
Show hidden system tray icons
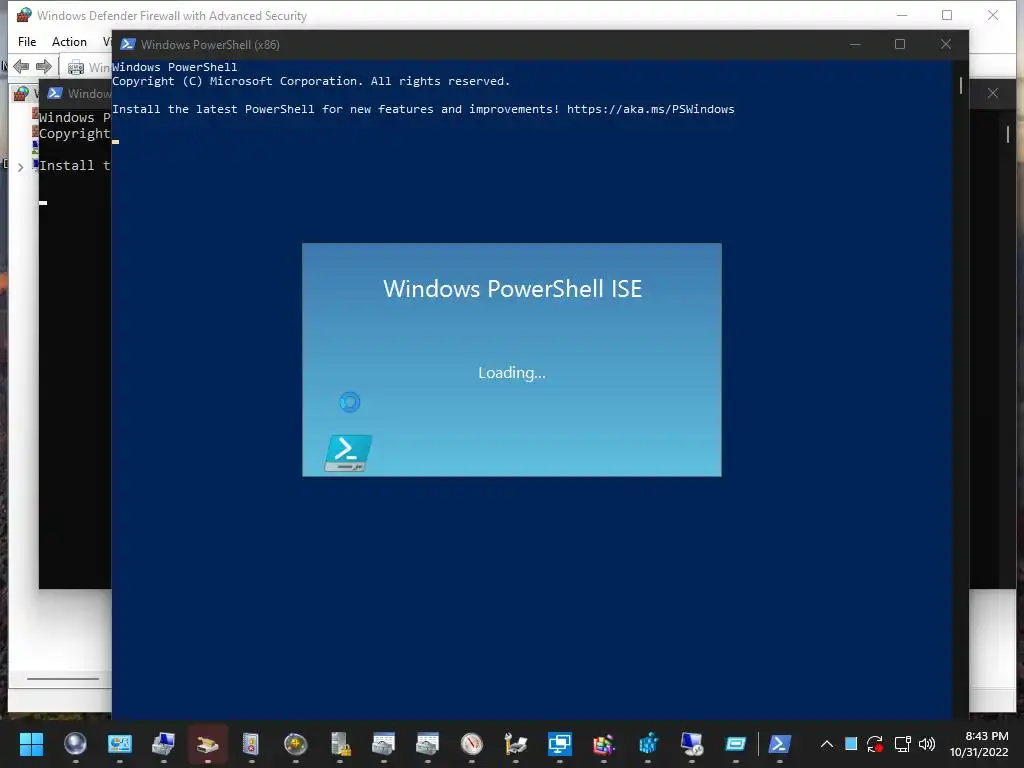pyautogui.click(x=826, y=744)
